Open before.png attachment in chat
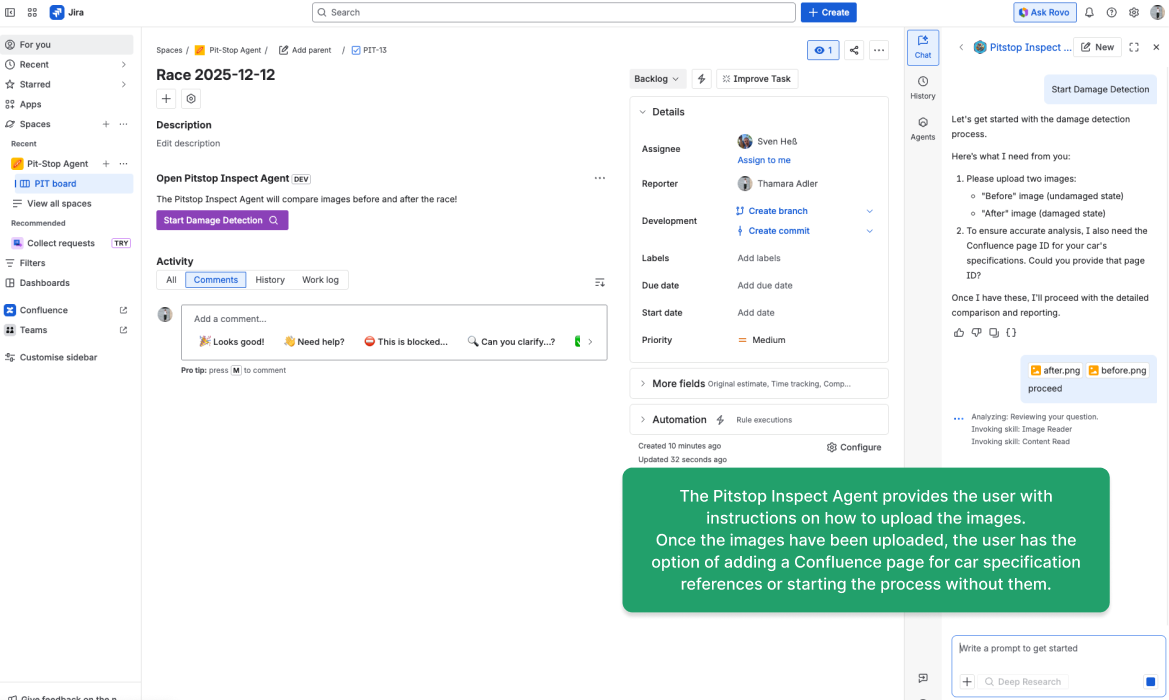Screen dimensions: 1169x700 [1116, 371]
